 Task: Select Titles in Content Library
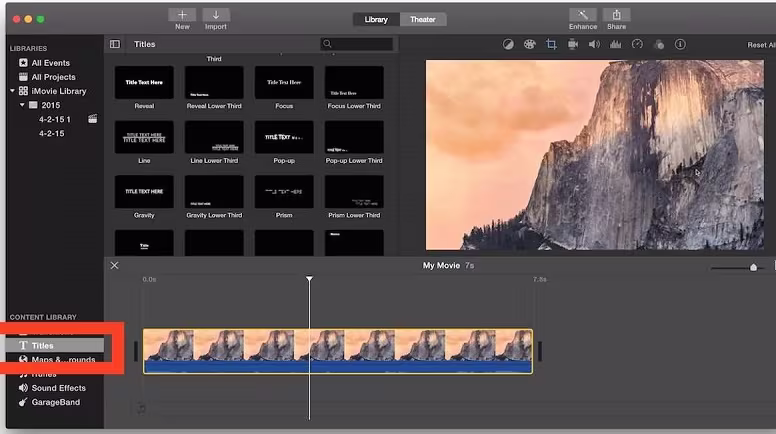pos(55,345)
